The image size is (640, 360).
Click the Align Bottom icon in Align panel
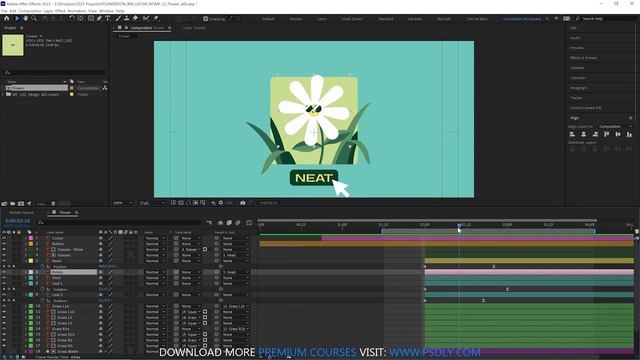[629, 134]
